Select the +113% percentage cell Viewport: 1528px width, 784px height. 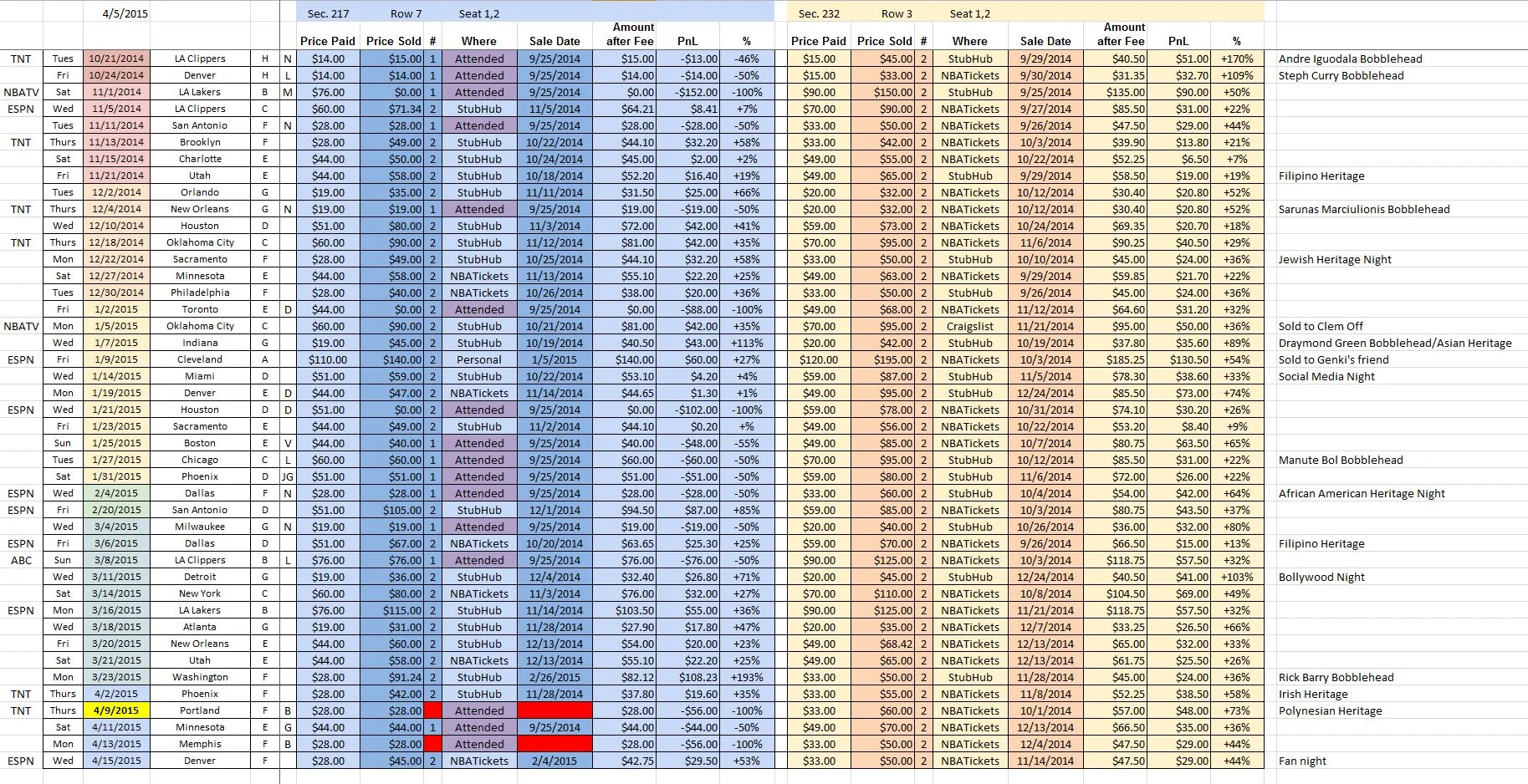747,343
